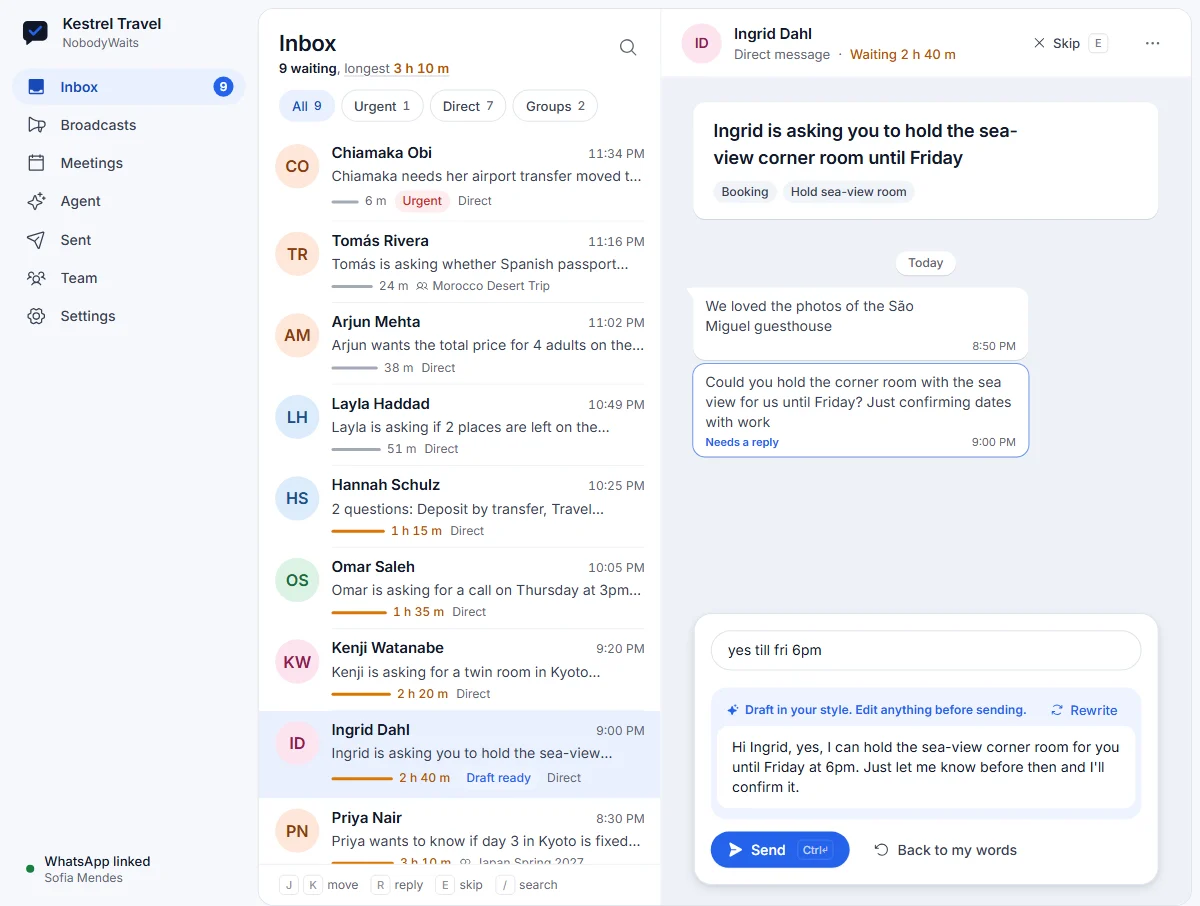Select the Groups 2 filter tab
This screenshot has width=1200, height=906.
[x=555, y=106]
